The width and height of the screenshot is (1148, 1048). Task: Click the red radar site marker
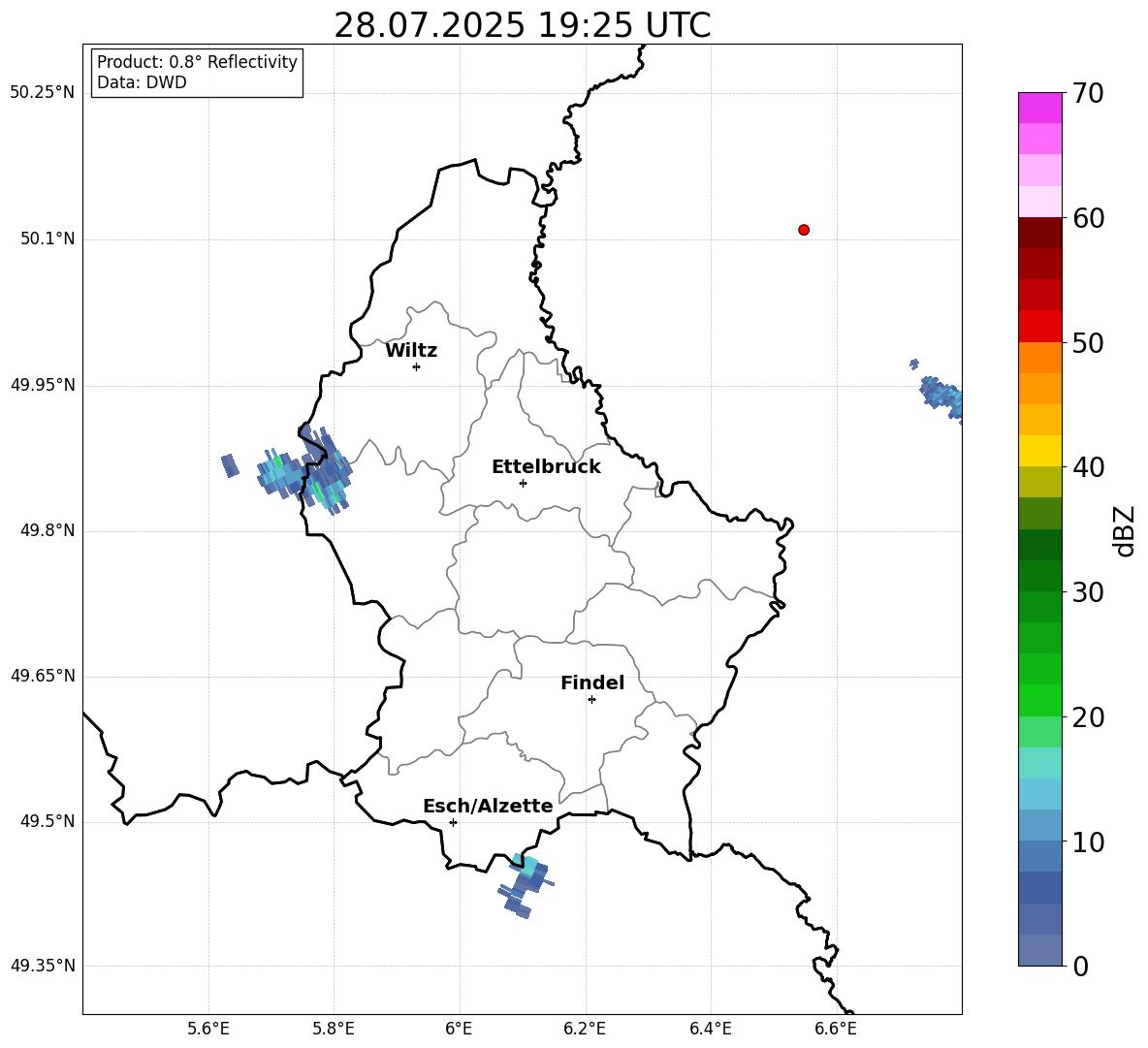pos(804,230)
